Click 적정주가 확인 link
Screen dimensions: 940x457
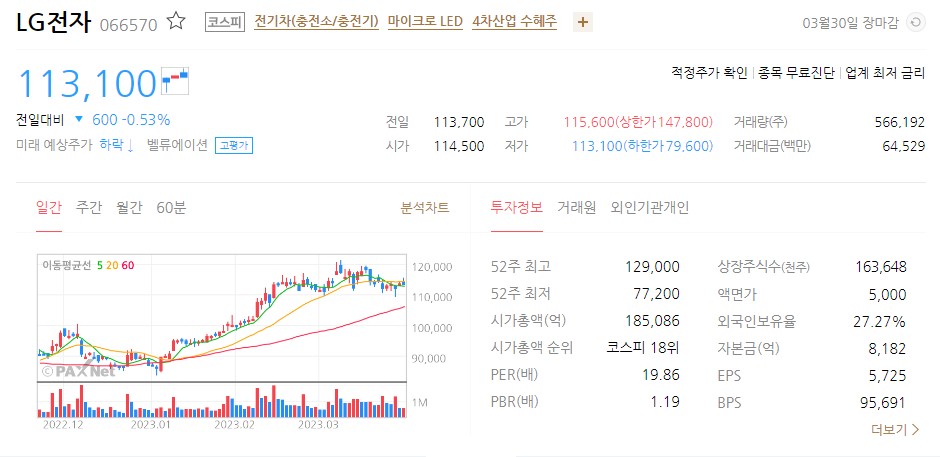tap(709, 73)
